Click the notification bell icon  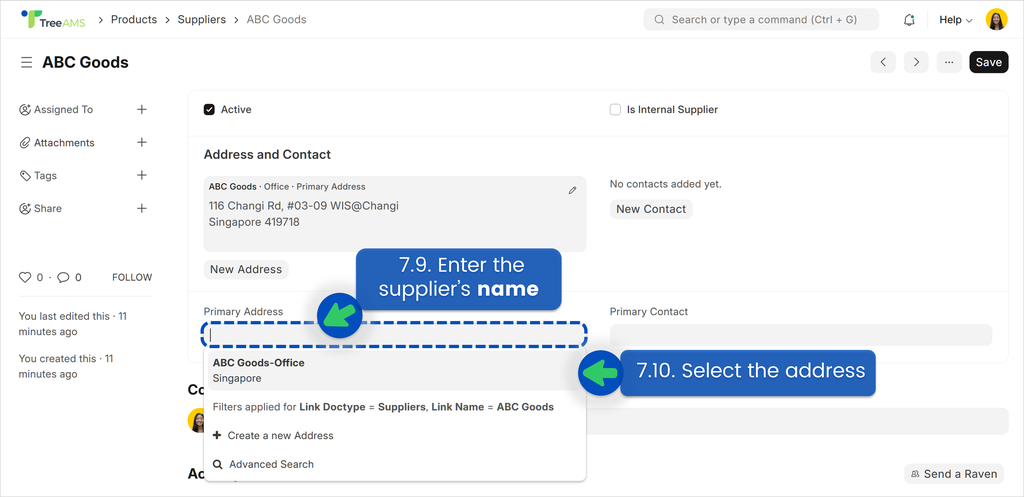pos(909,20)
